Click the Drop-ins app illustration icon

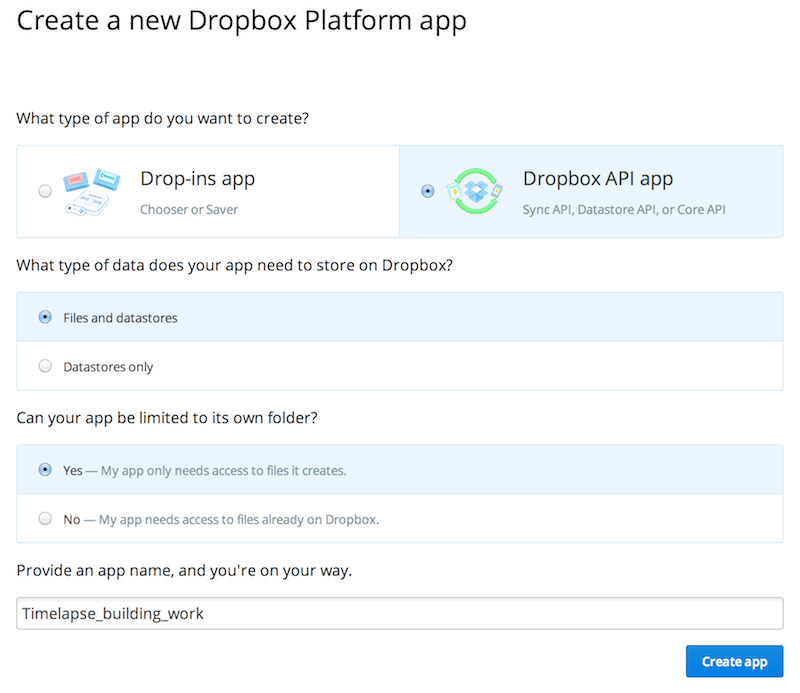92,192
